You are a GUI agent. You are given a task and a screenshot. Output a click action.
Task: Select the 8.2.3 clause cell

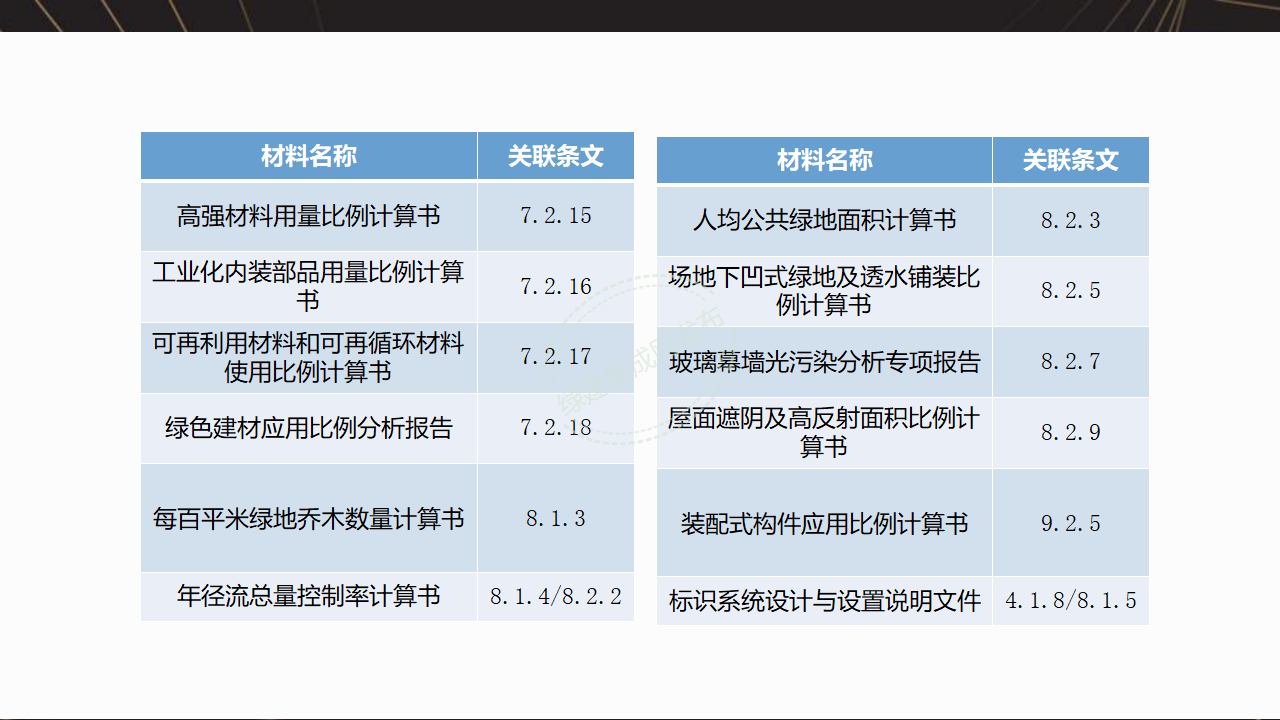pos(1071,220)
